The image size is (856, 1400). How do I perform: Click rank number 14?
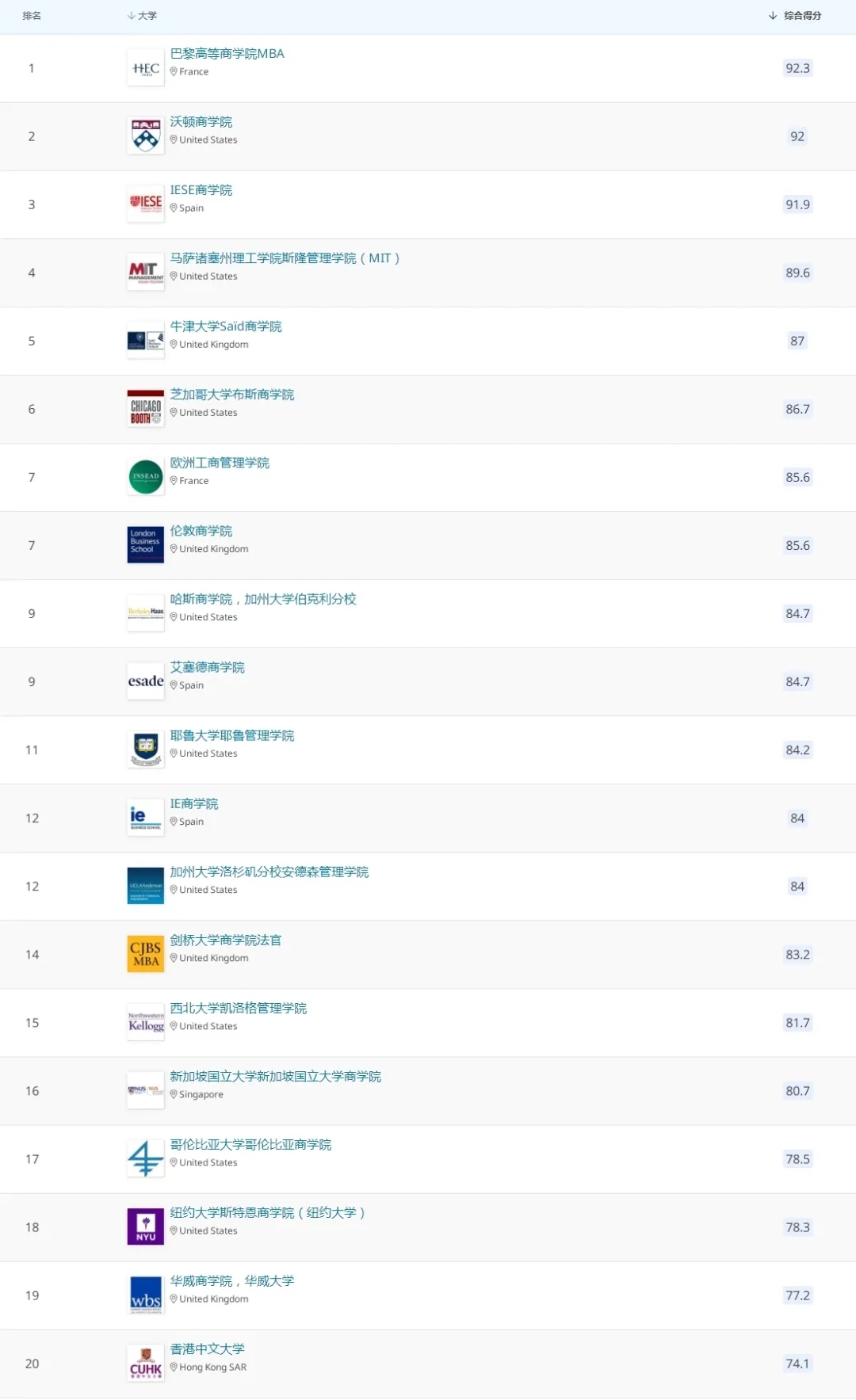pos(32,954)
